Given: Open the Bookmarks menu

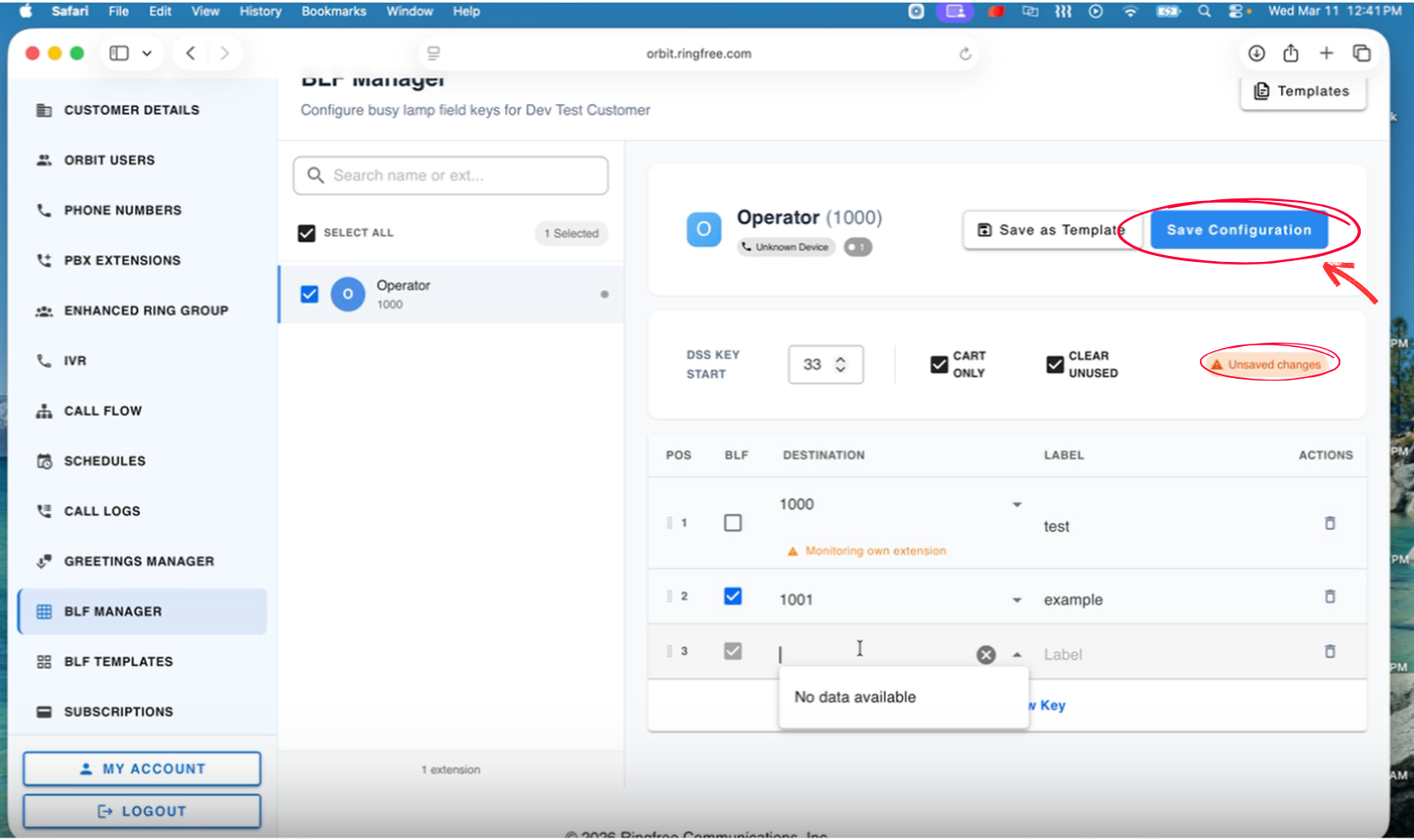Looking at the screenshot, I should 333,11.
